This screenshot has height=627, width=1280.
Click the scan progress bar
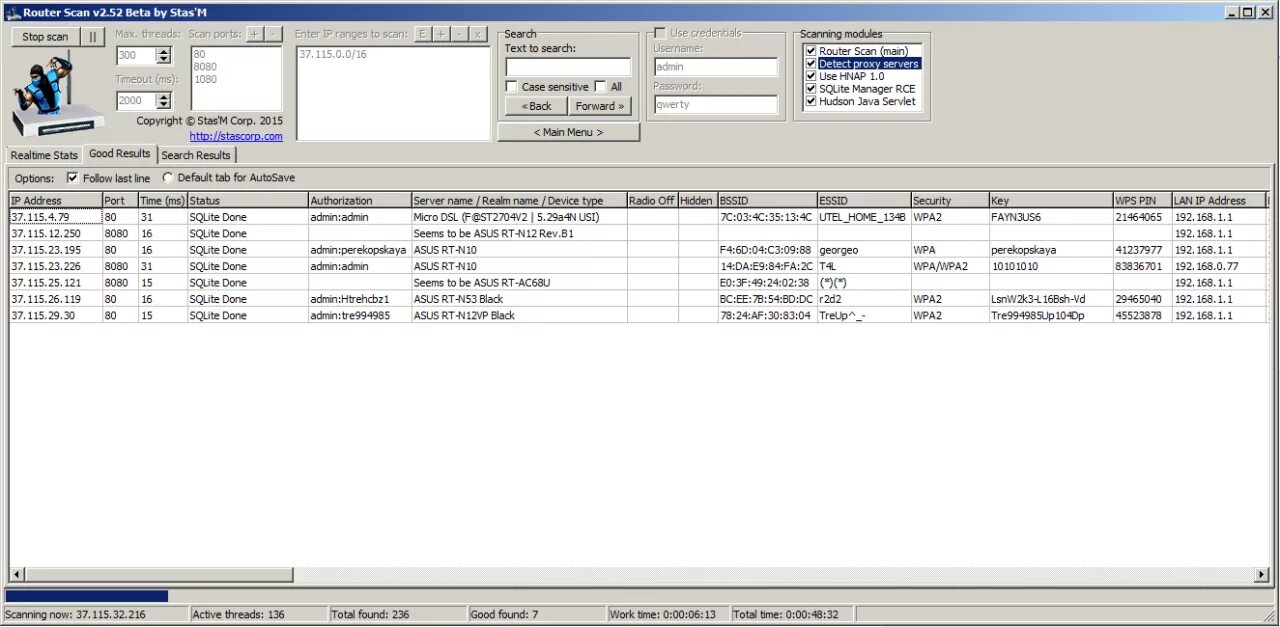640,596
